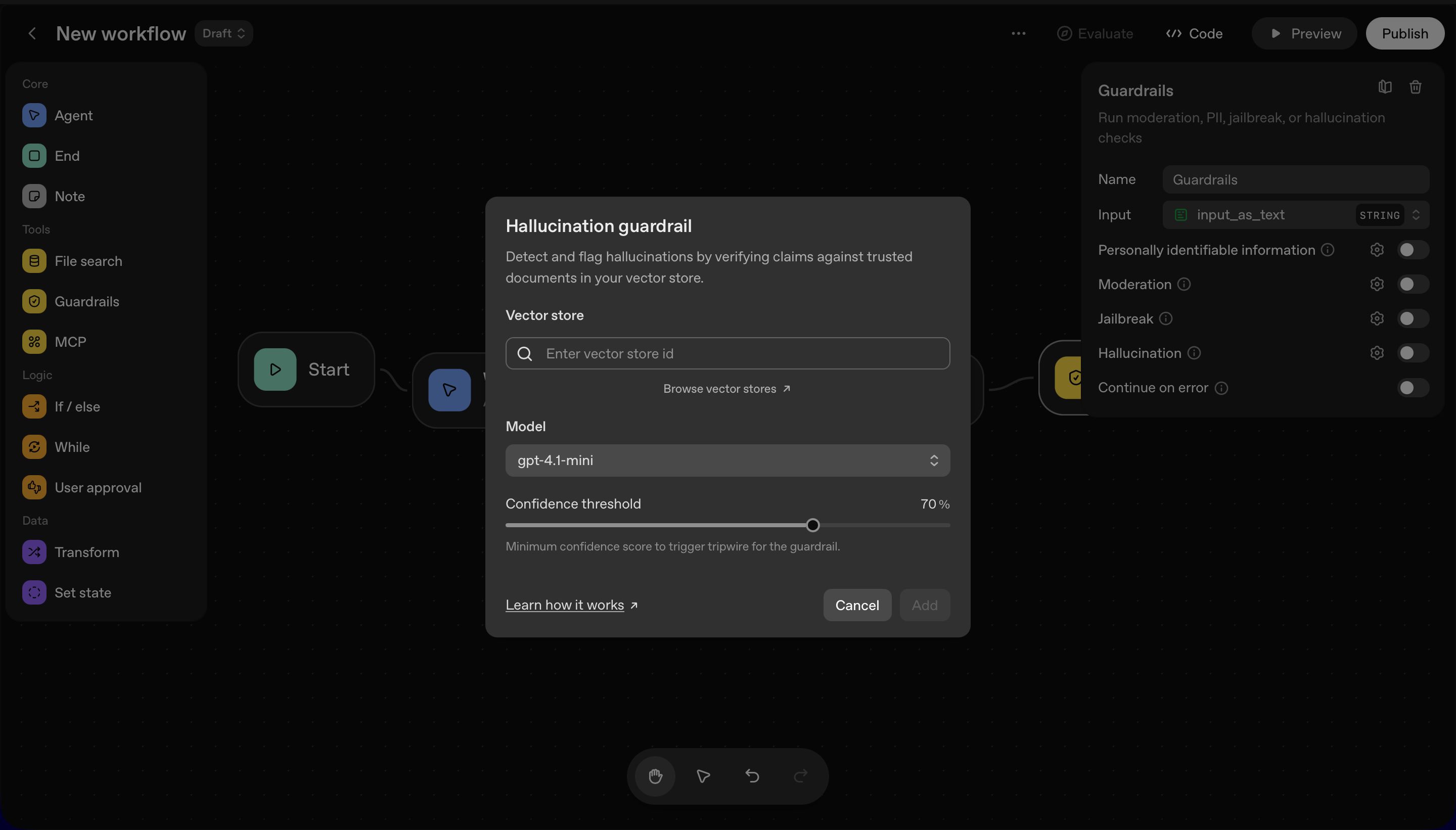This screenshot has width=1456, height=830.
Task: Open the docs book icon in Guardrails panel
Action: (1385, 87)
